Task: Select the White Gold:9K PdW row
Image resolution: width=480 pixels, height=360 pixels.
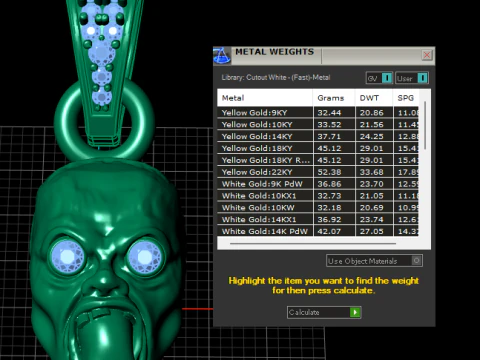Action: pyautogui.click(x=318, y=184)
